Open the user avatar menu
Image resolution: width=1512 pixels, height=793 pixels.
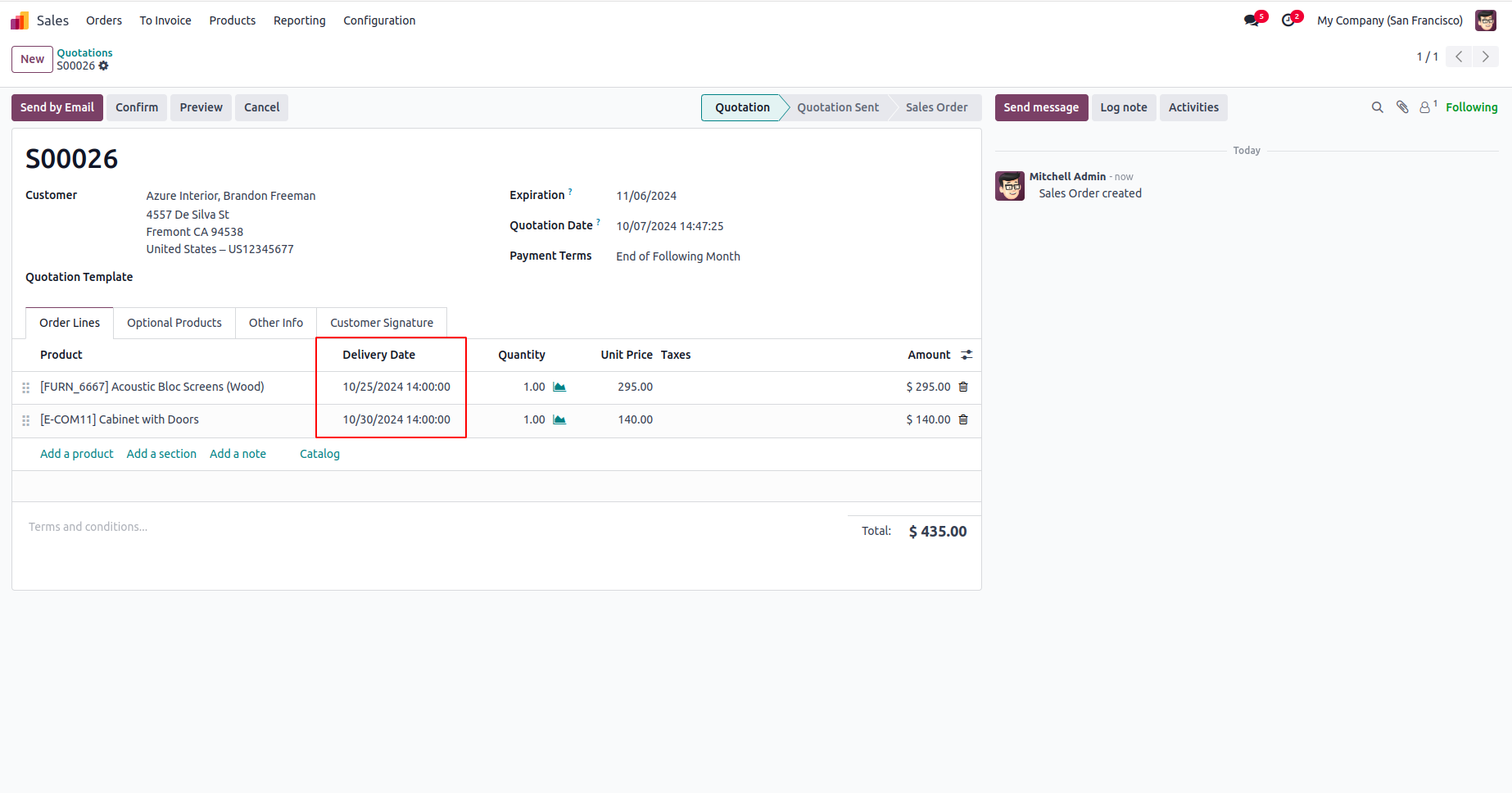coord(1486,20)
